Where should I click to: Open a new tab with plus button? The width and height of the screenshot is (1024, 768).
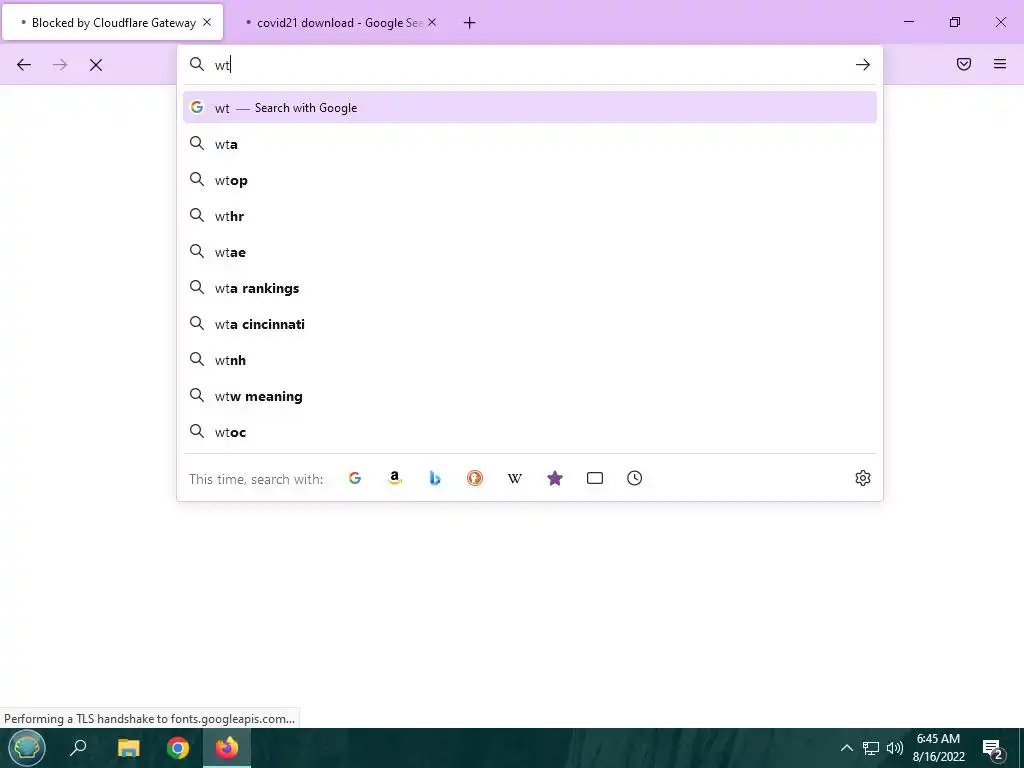(470, 23)
